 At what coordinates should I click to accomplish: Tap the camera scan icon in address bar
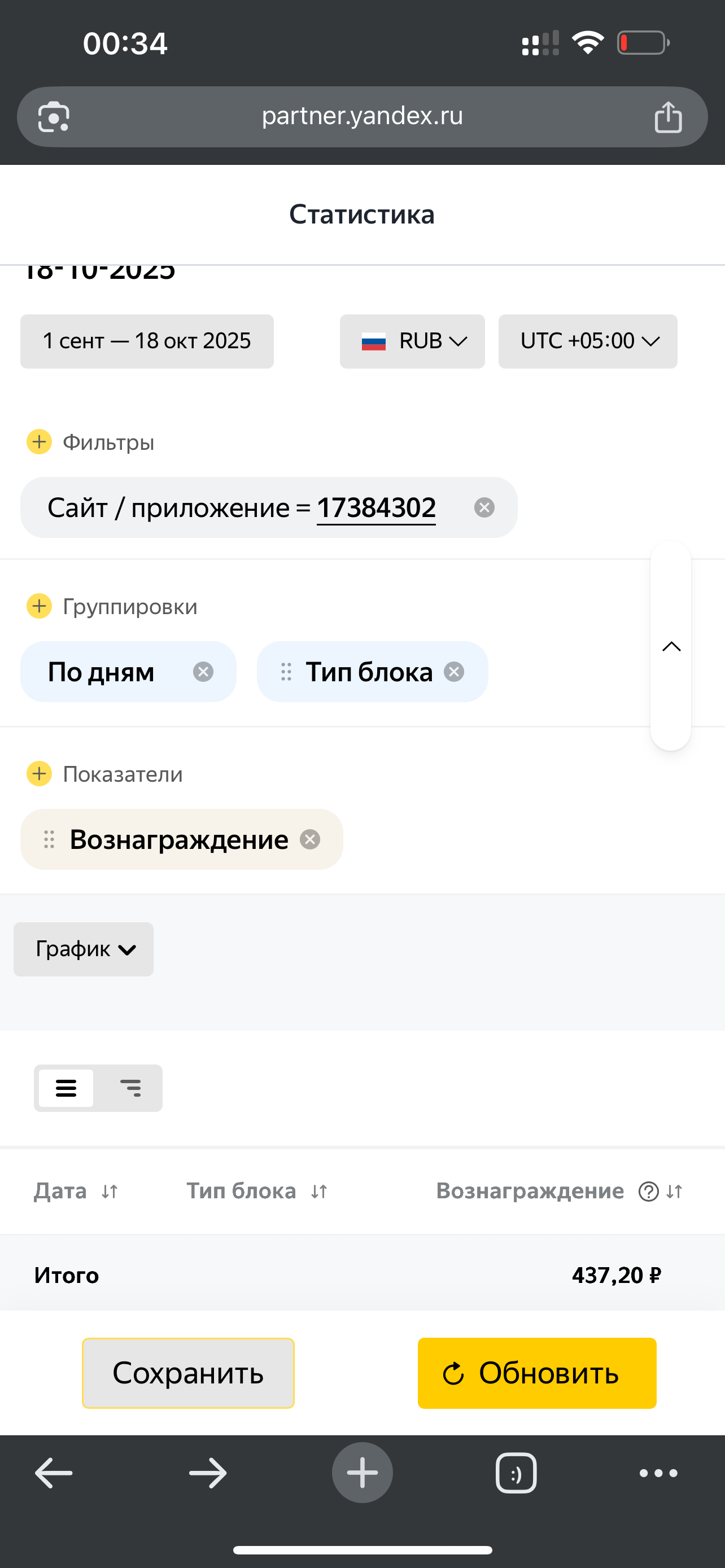(x=54, y=116)
